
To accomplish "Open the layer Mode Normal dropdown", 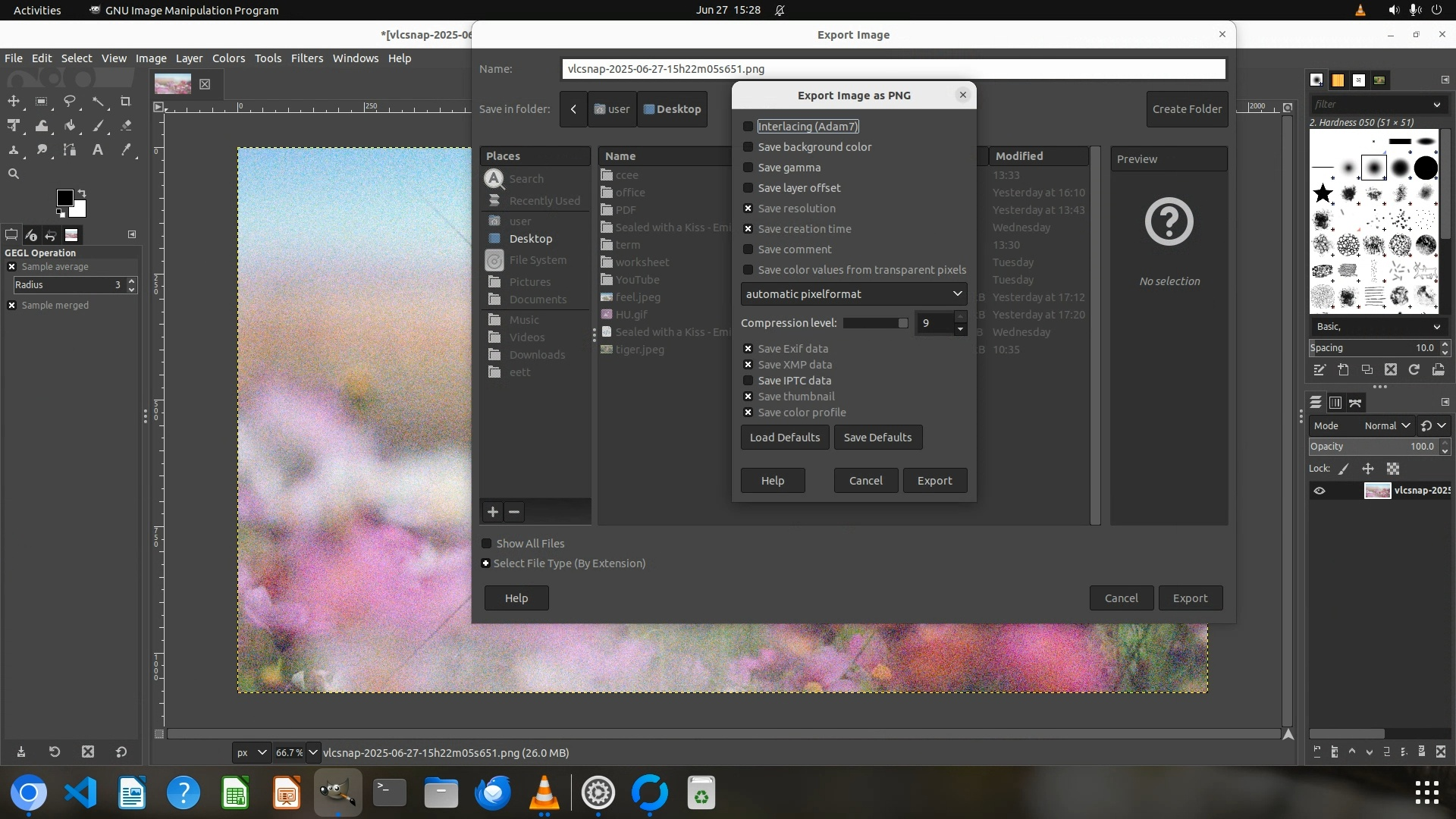I will 1386,426.
